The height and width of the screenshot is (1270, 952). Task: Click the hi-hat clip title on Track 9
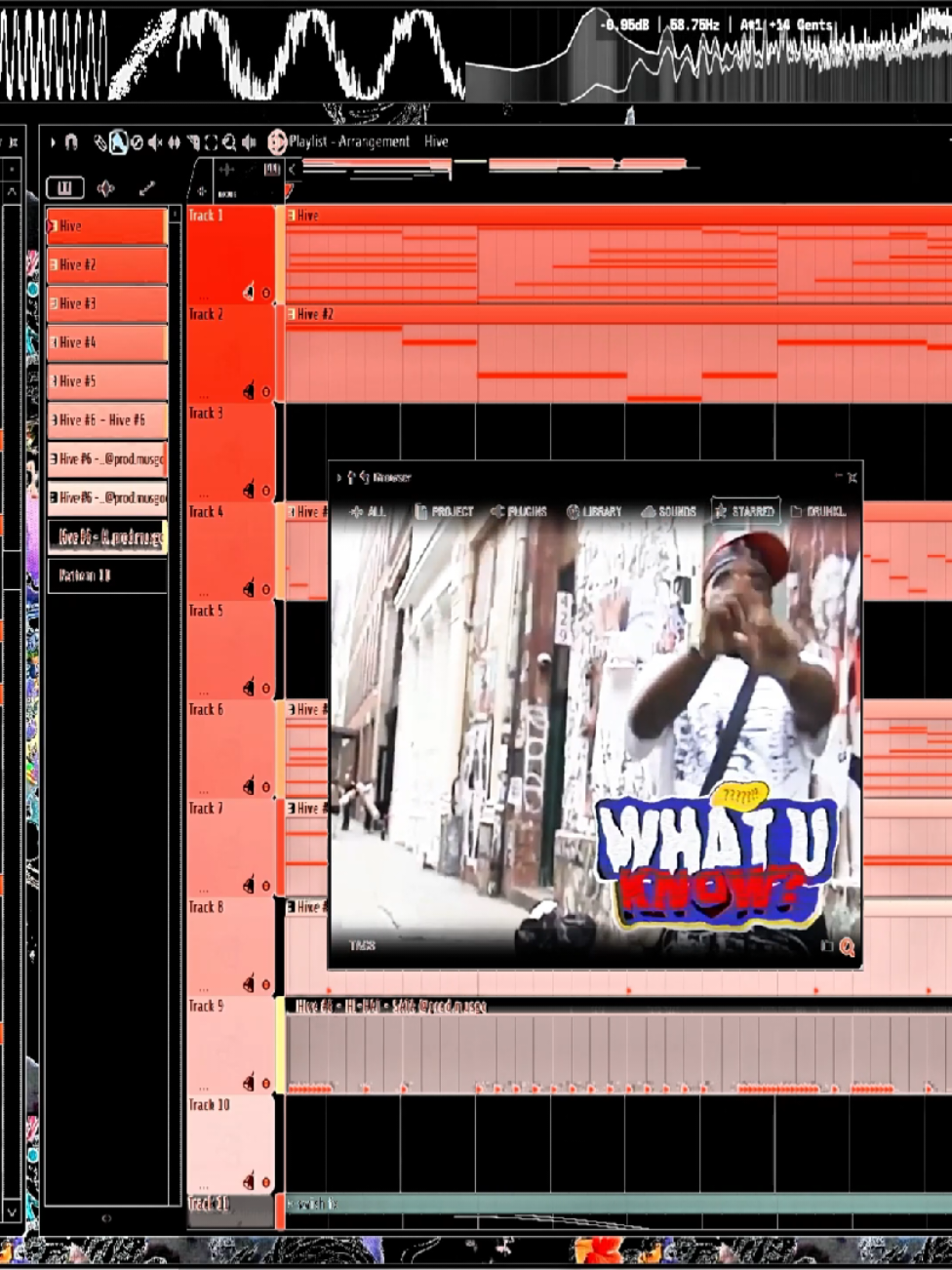[391, 1006]
